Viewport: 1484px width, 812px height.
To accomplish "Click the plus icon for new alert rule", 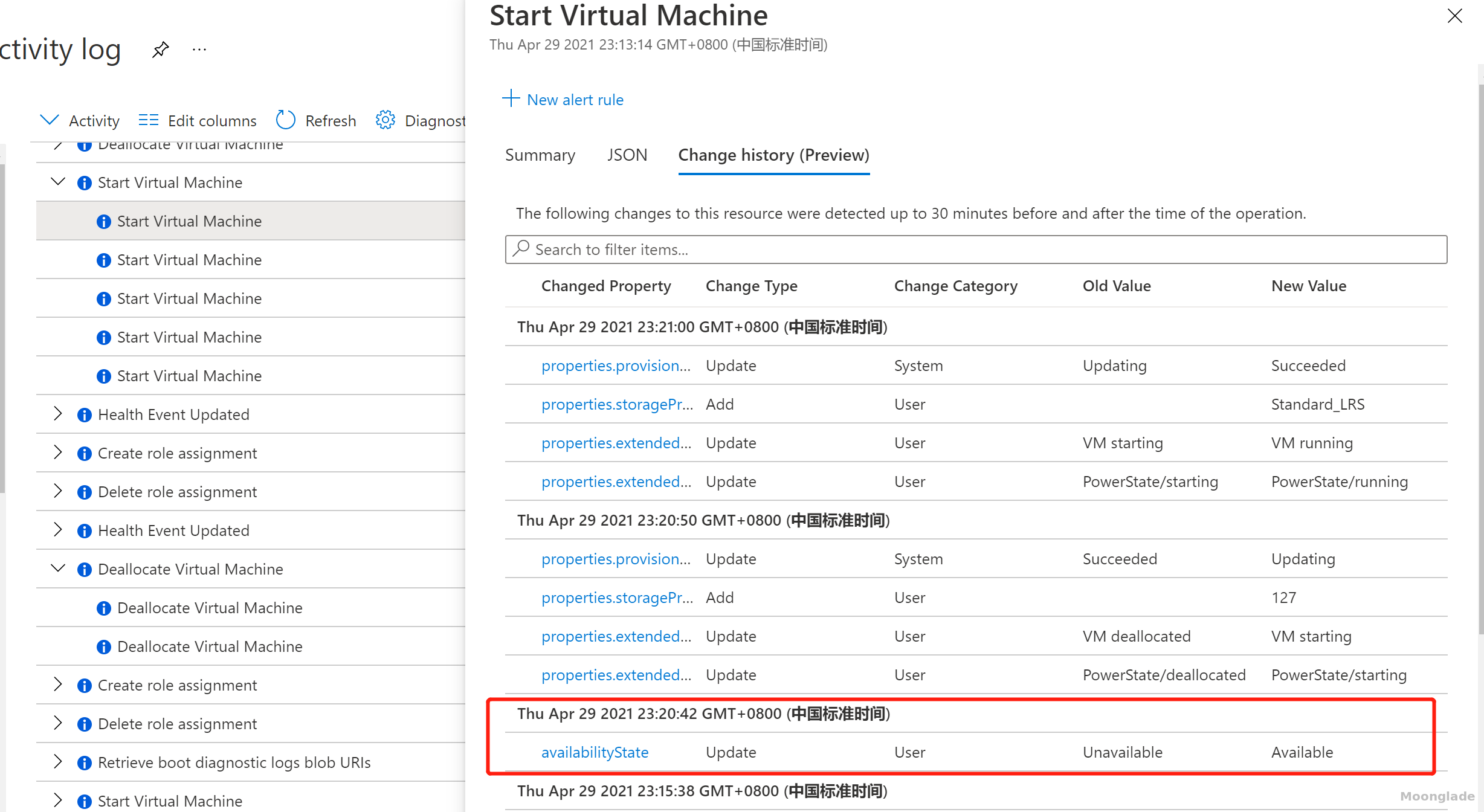I will pyautogui.click(x=511, y=98).
